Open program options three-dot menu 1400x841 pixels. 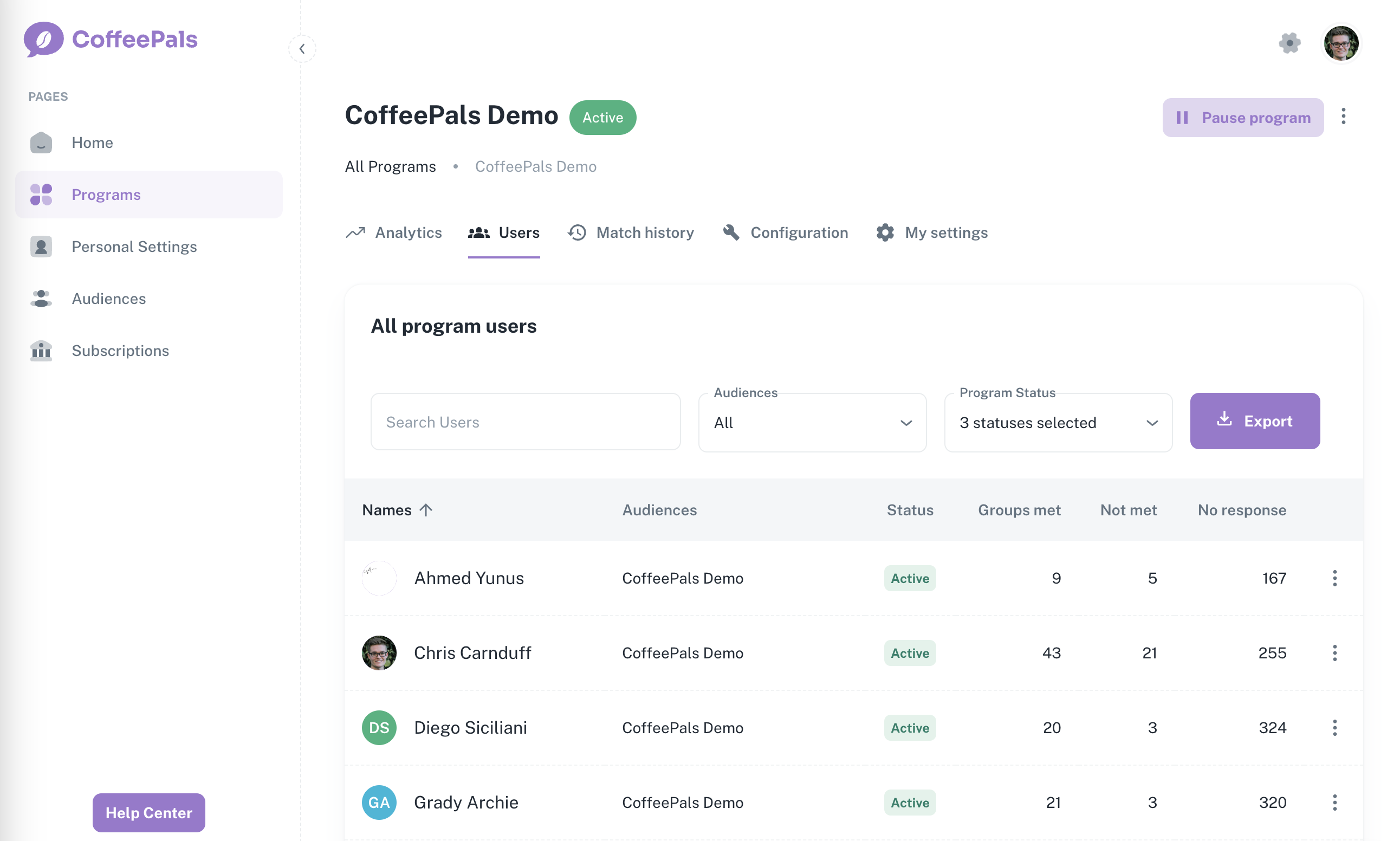(1343, 117)
